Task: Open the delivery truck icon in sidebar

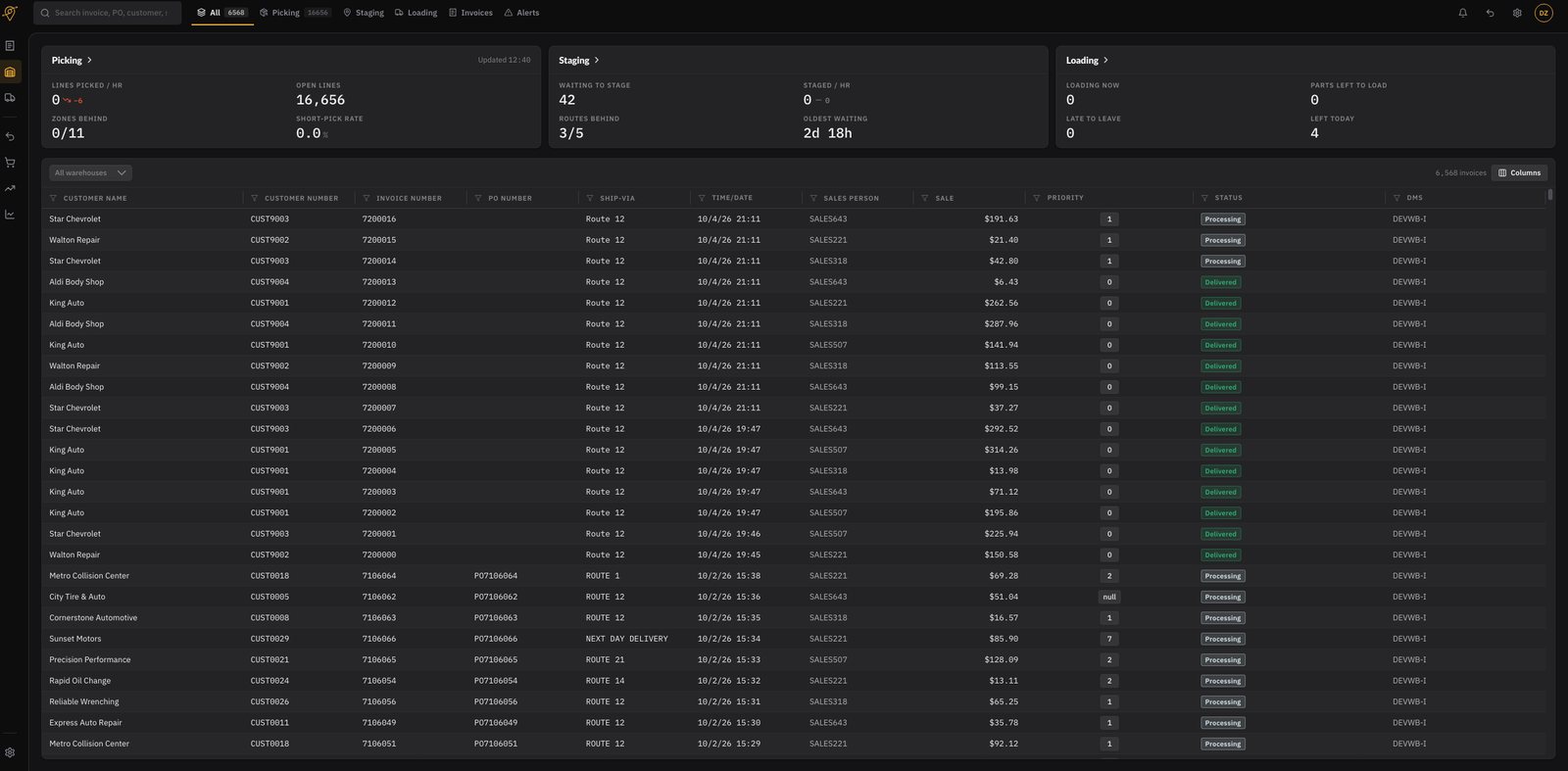Action: (10, 98)
